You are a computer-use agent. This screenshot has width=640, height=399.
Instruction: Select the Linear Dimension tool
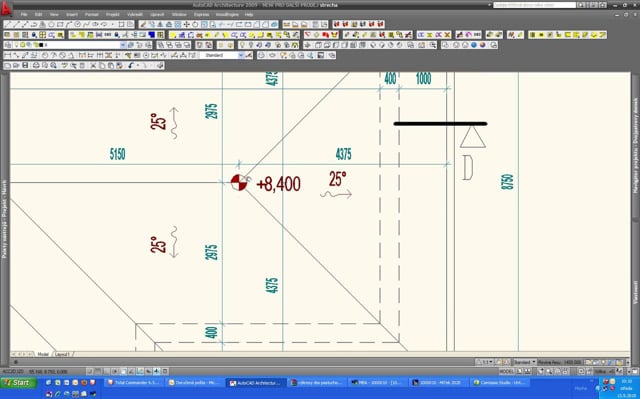[8, 55]
